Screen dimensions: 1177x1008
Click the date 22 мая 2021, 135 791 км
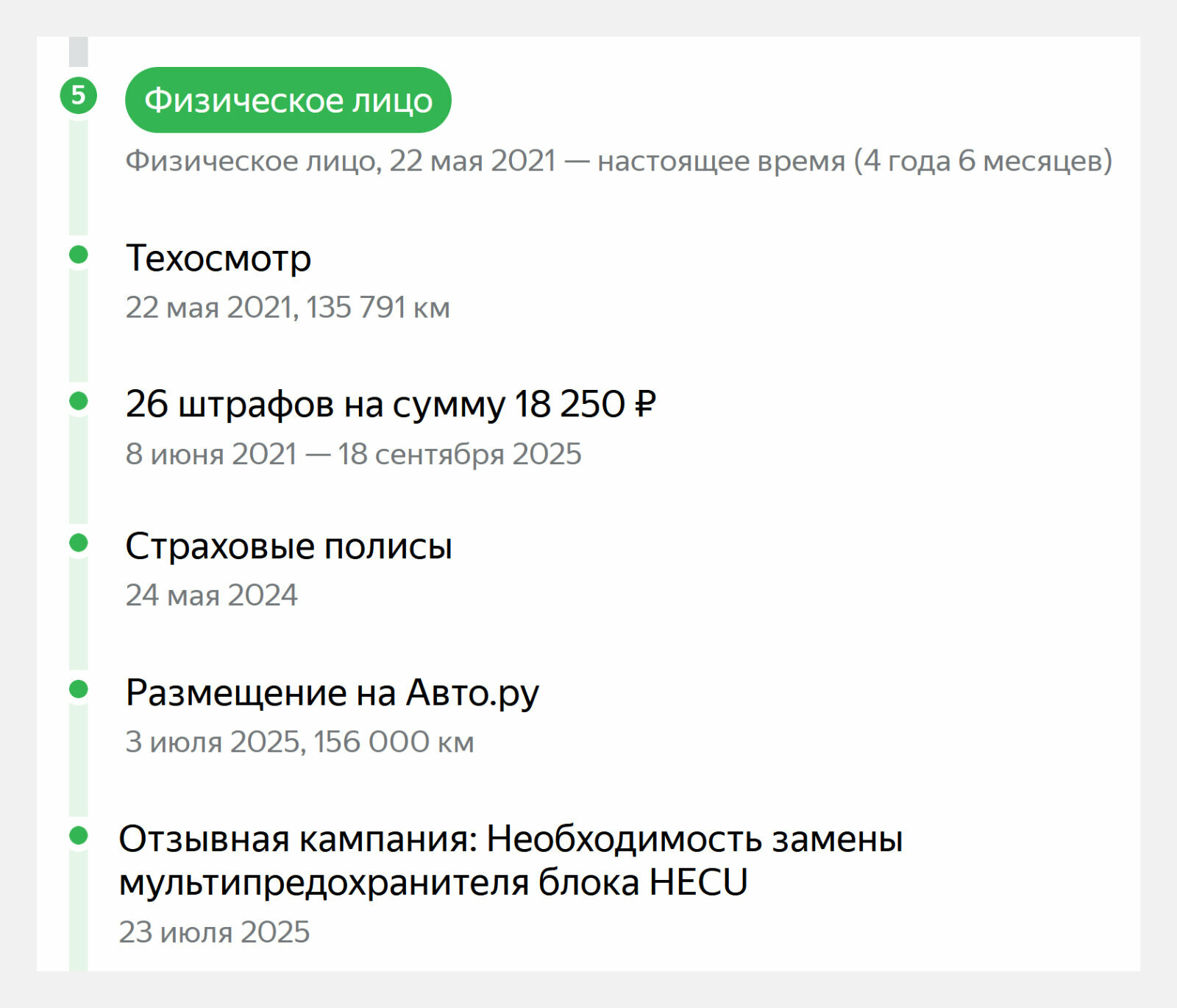pyautogui.click(x=288, y=308)
